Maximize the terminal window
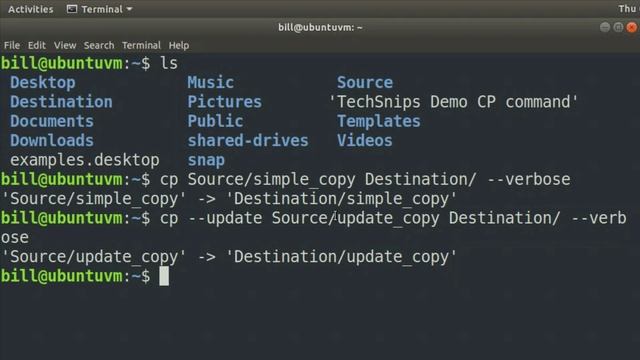The image size is (640, 360). click(x=618, y=27)
